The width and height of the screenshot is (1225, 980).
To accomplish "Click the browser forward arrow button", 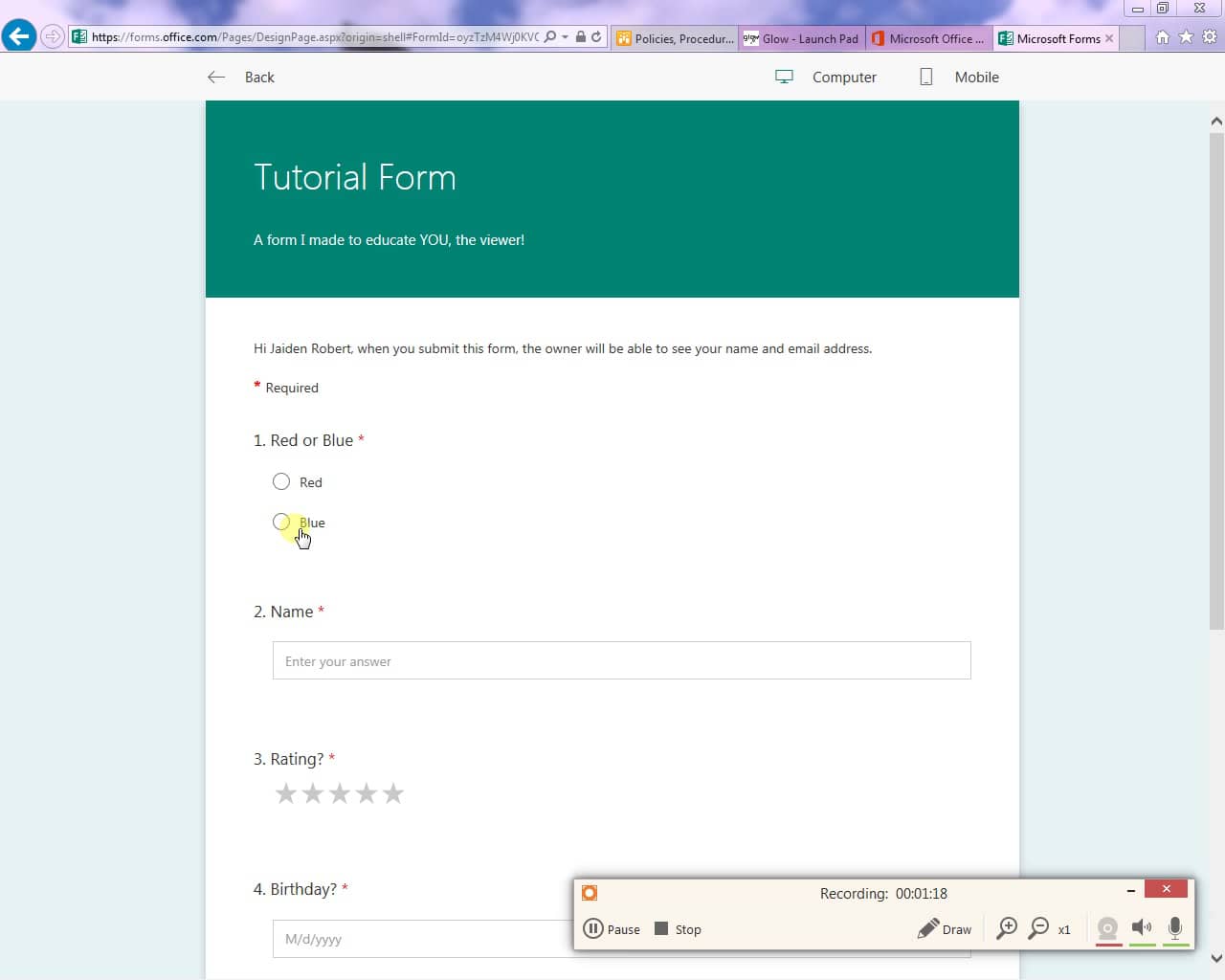I will pos(53,37).
